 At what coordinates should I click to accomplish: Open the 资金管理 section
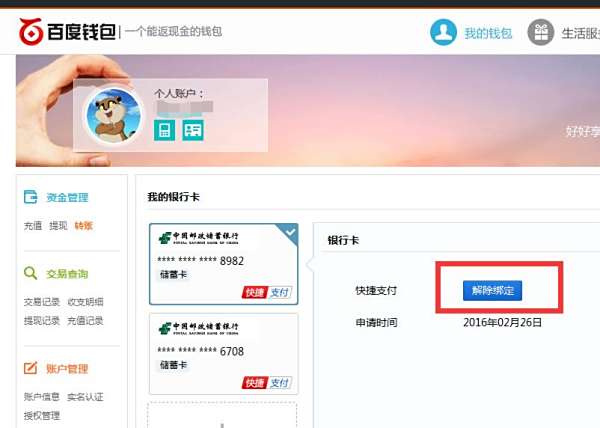click(x=67, y=197)
